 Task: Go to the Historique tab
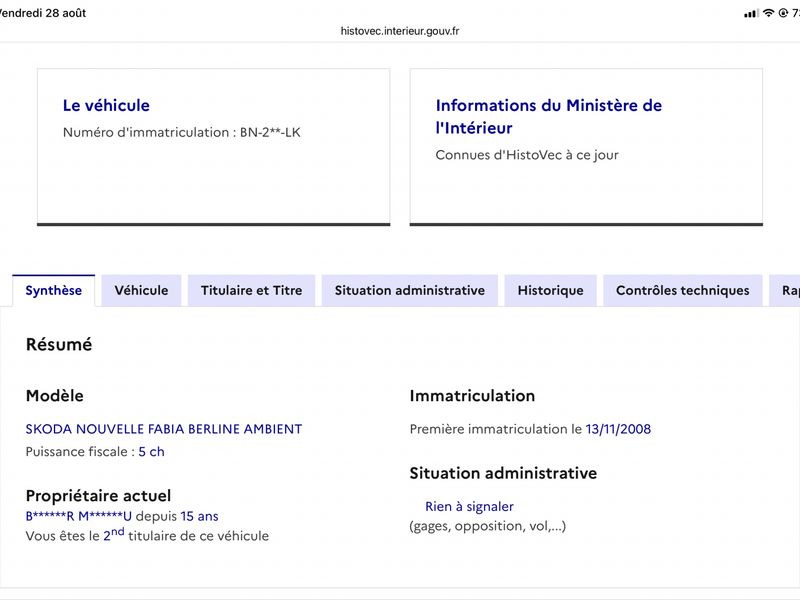click(551, 290)
